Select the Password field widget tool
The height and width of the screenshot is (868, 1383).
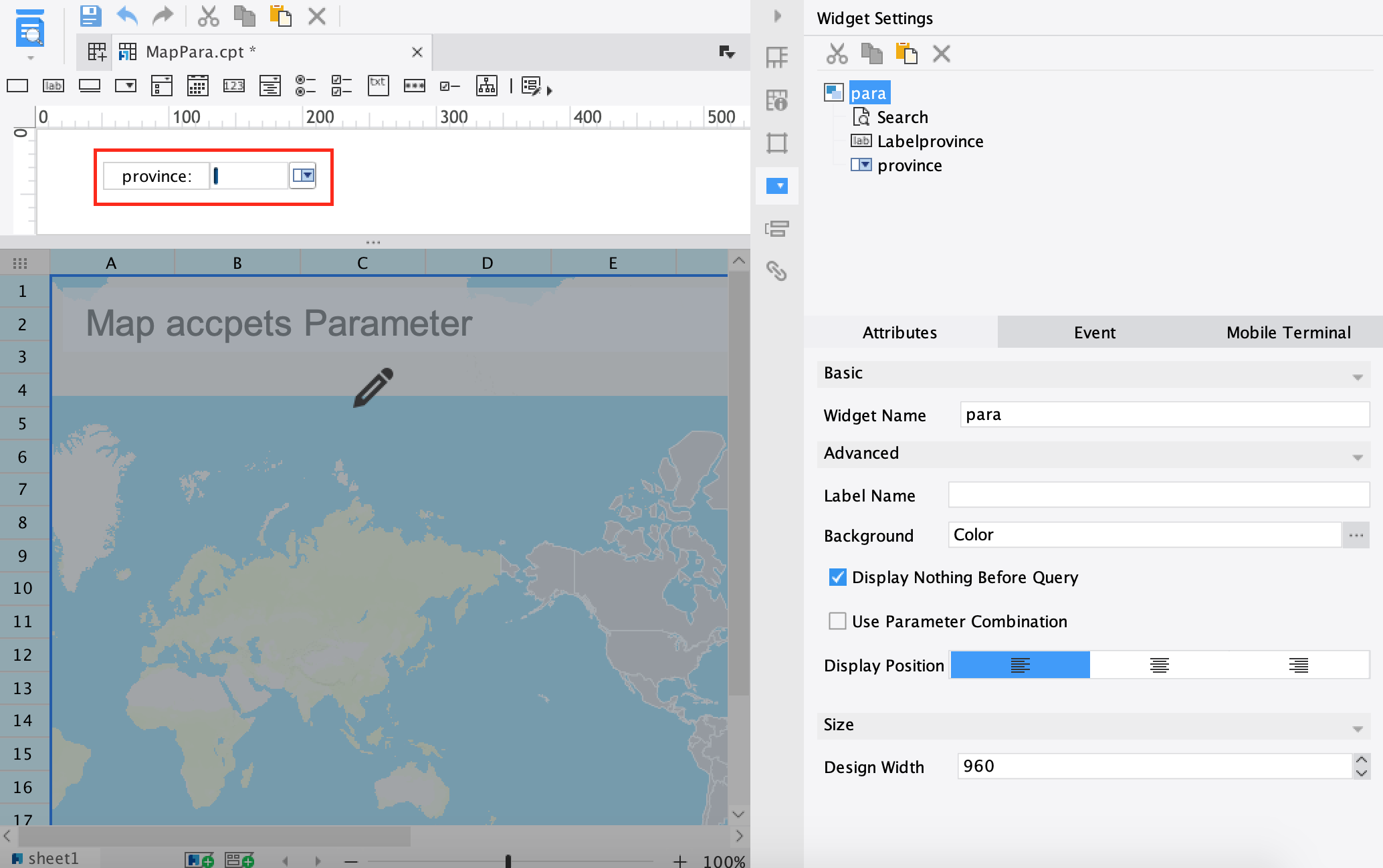point(415,86)
